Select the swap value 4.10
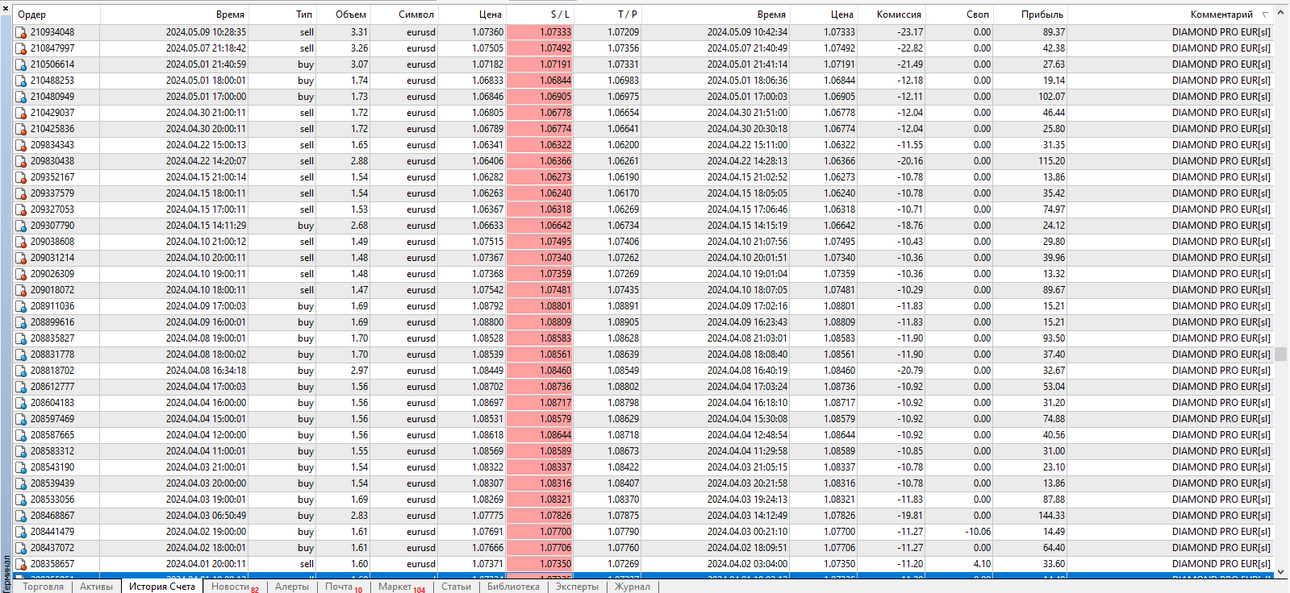 tap(981, 563)
